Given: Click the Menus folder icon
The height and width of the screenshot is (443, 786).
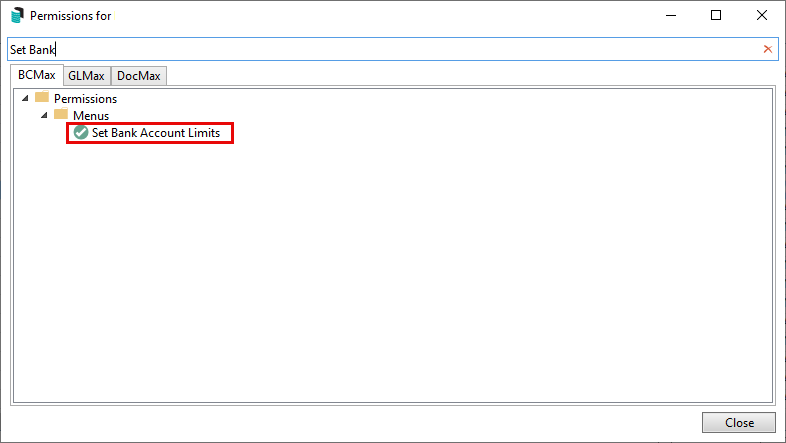Looking at the screenshot, I should [61, 114].
